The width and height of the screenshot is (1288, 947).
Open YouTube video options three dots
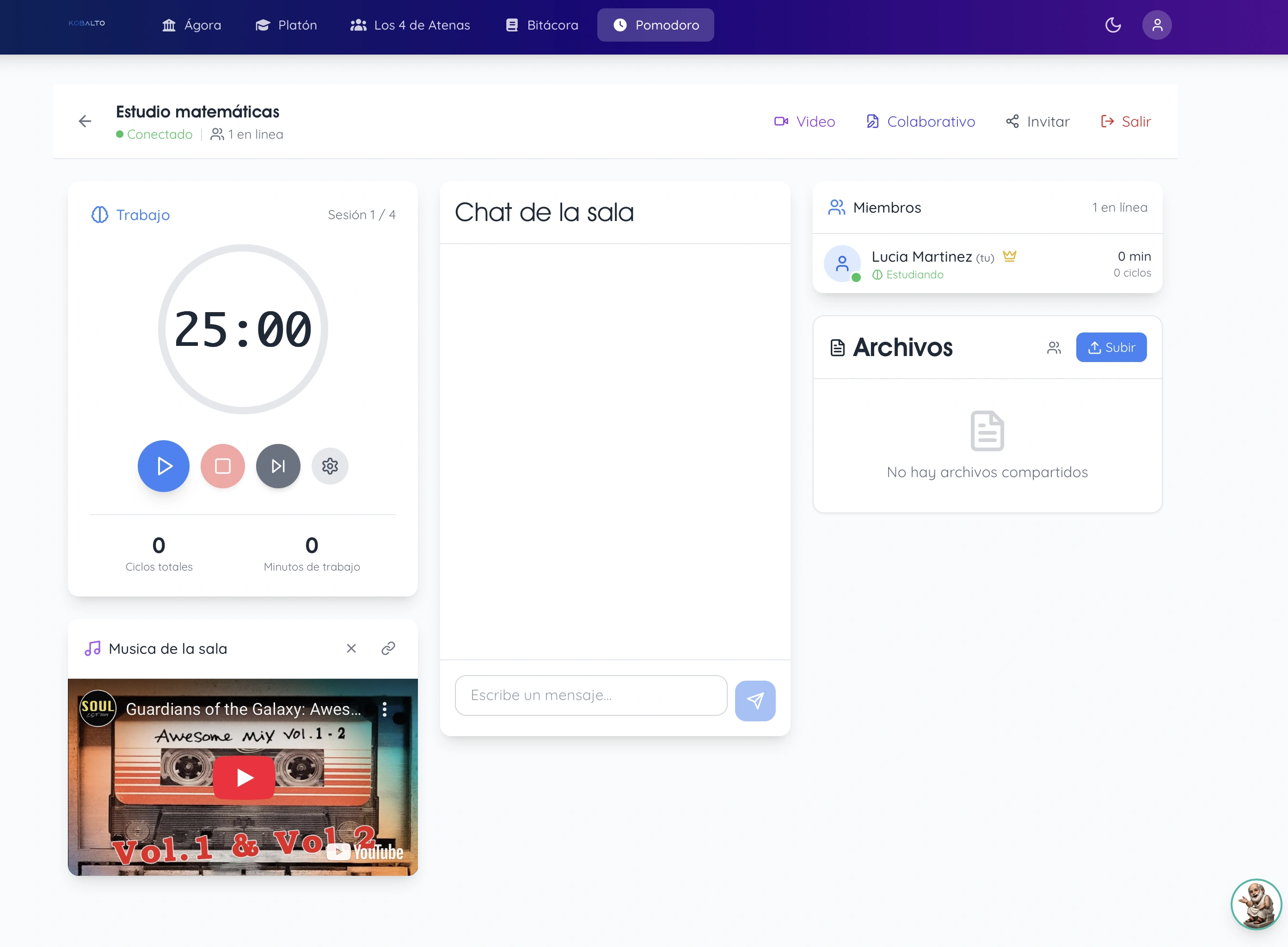click(385, 709)
